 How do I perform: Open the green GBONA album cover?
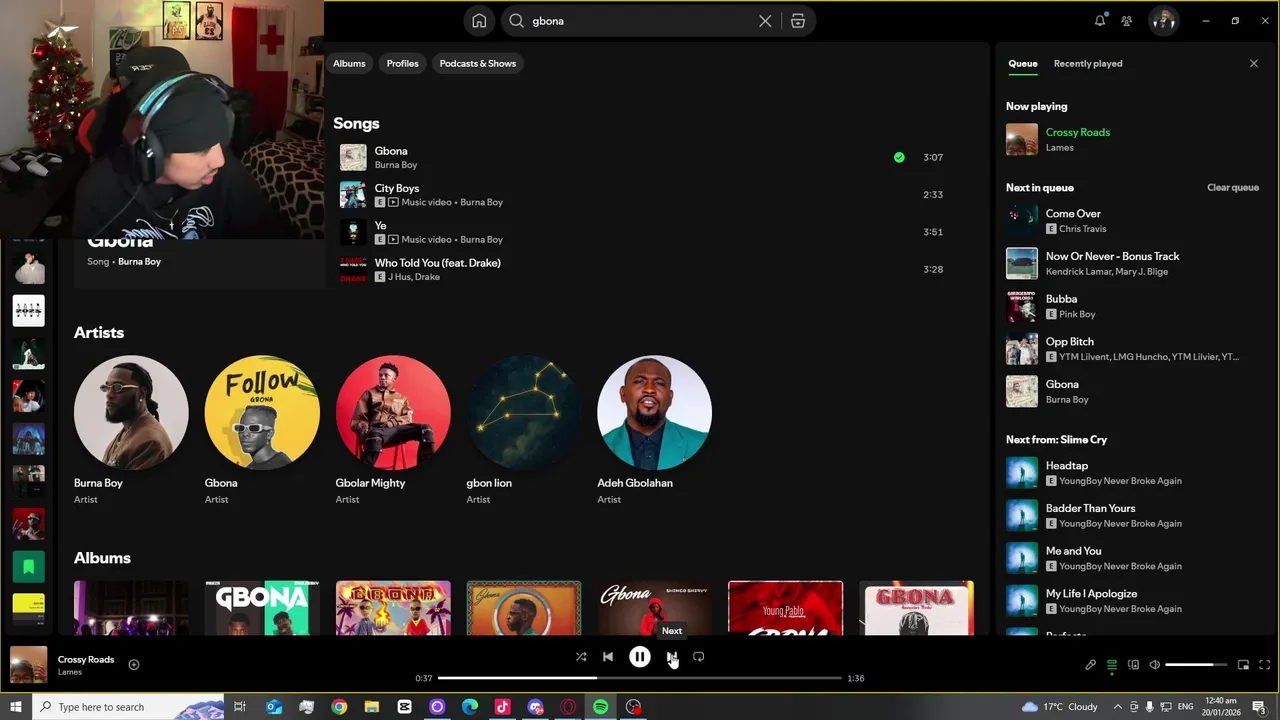coord(262,608)
